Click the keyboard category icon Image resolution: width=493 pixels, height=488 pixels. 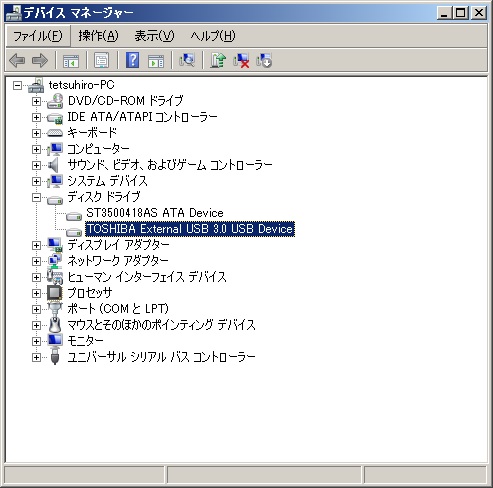click(55, 133)
